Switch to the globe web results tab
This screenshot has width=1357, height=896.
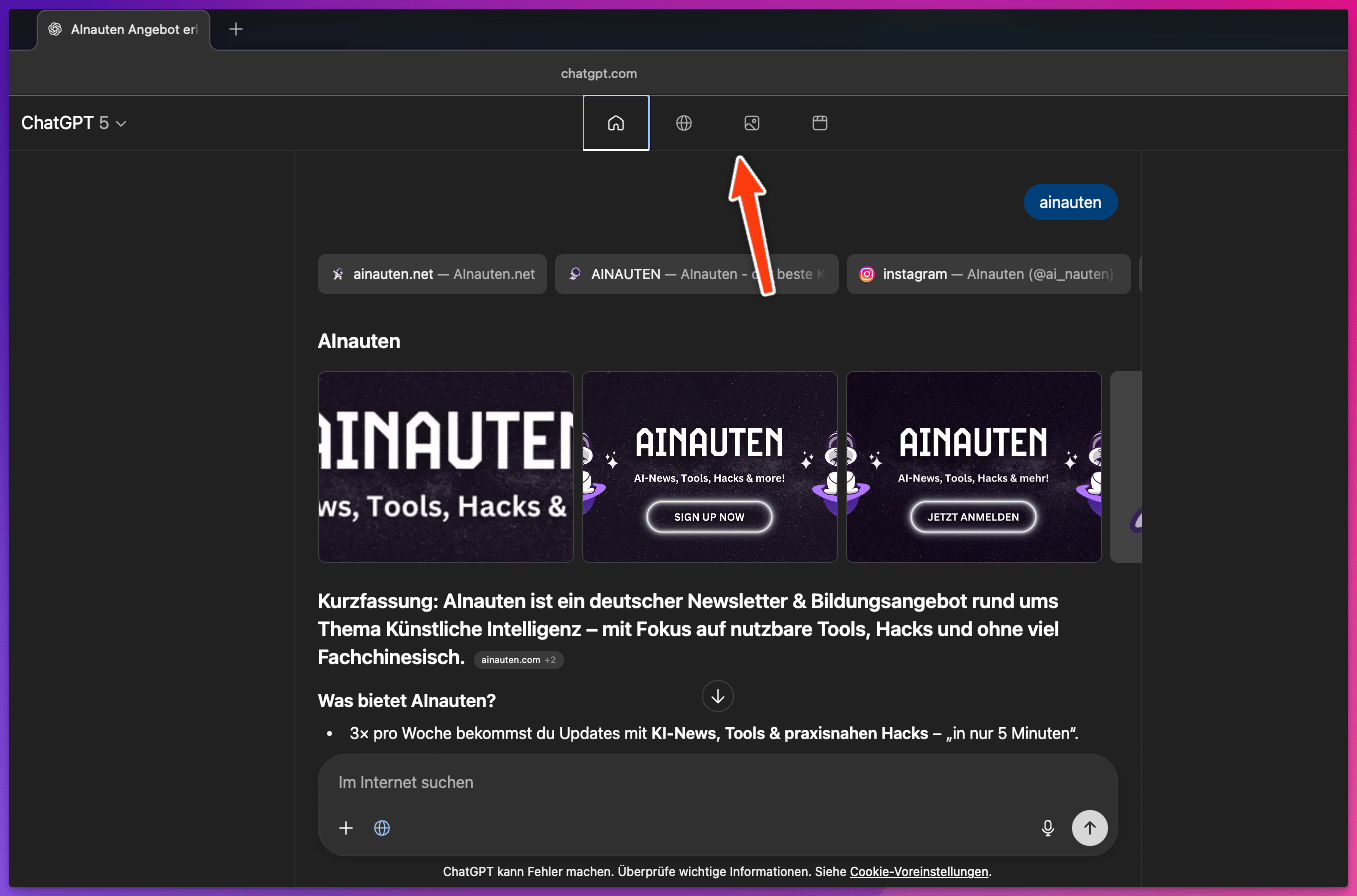tap(684, 123)
